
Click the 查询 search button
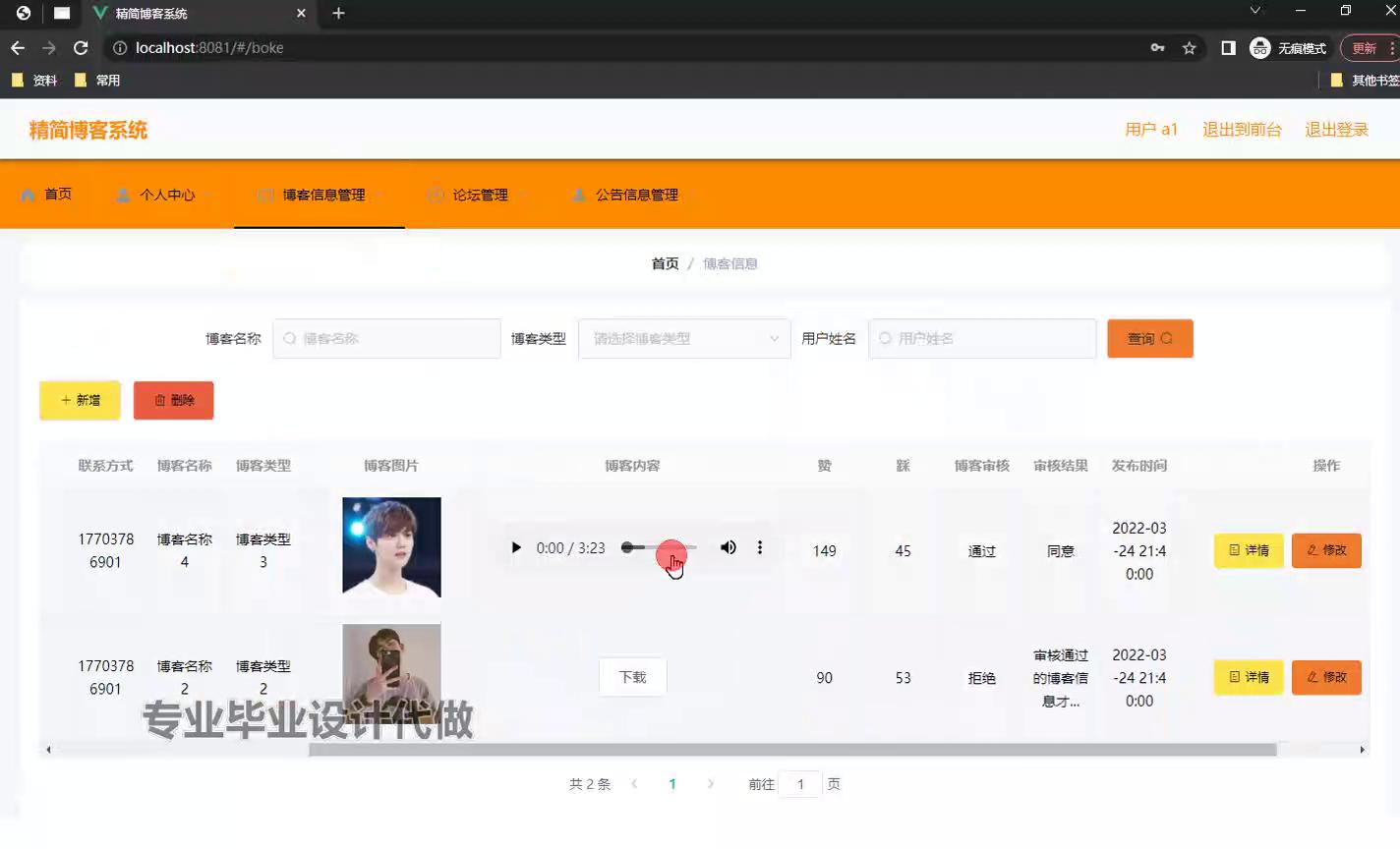[x=1149, y=338]
